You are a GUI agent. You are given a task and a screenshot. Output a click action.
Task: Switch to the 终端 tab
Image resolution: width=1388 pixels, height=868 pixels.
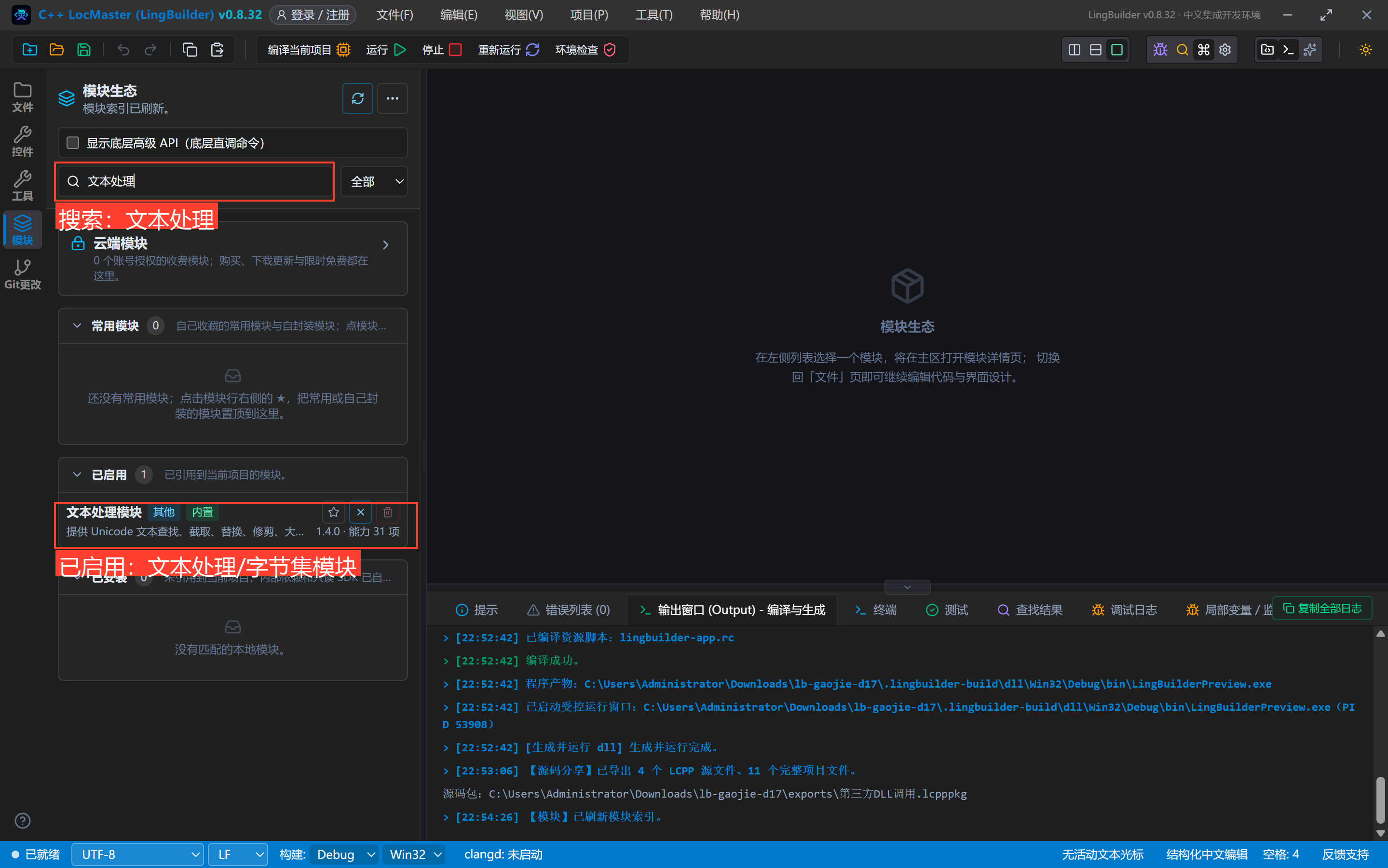click(876, 610)
